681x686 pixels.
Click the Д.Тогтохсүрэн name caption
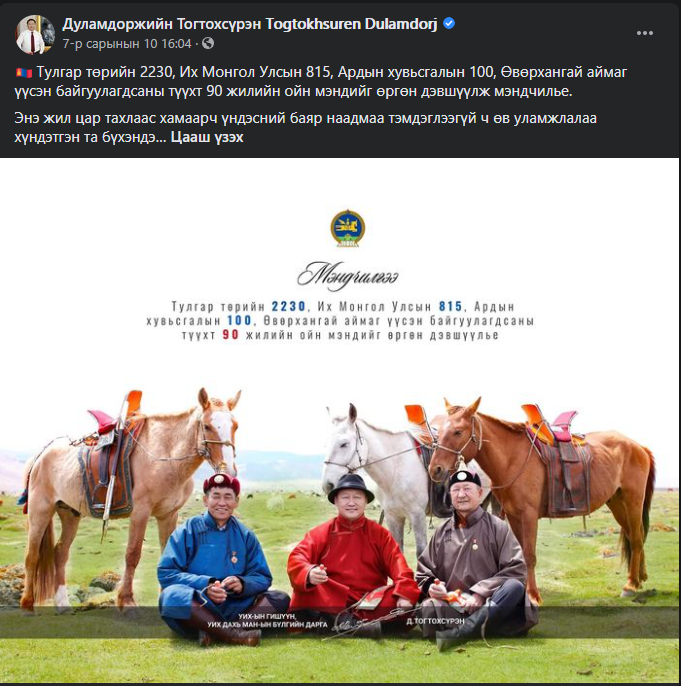[435, 621]
